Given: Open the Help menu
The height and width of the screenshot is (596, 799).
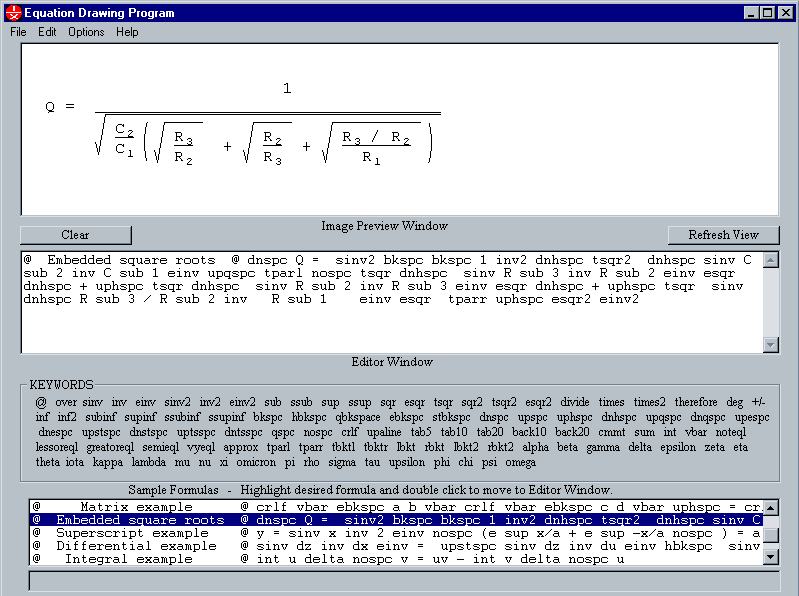Looking at the screenshot, I should (127, 32).
